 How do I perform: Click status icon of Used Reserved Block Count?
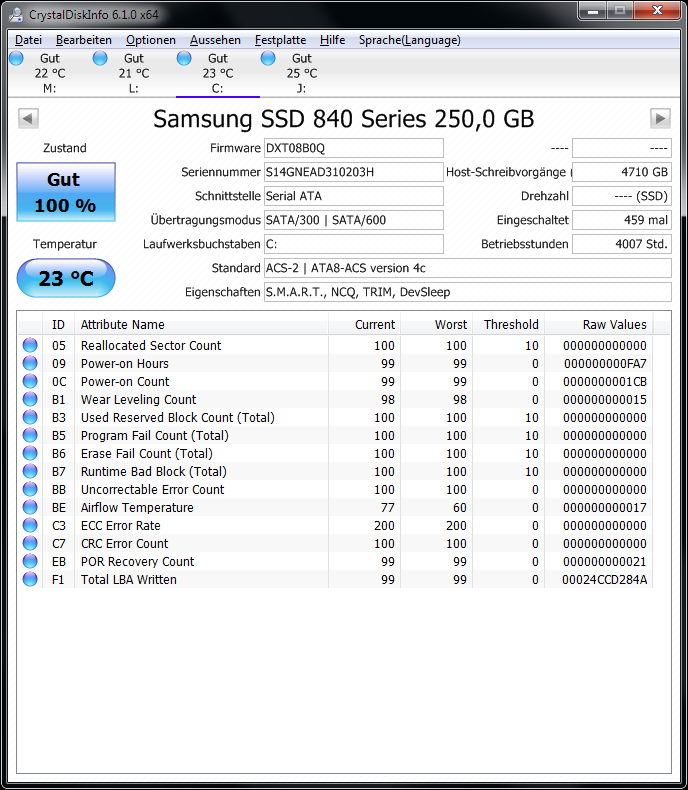[30, 417]
